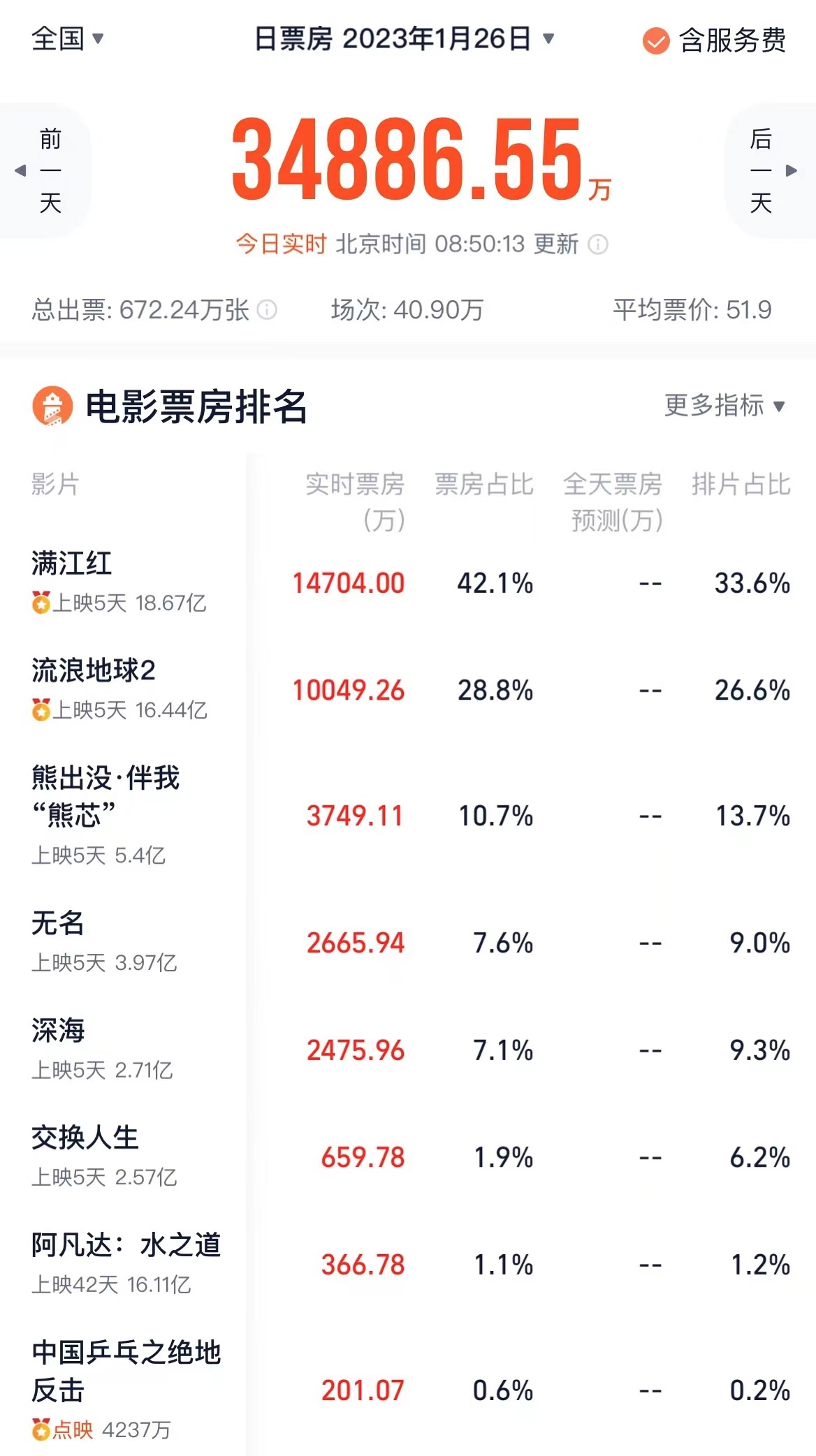
Task: Click info icon beside 总出票
Action: coord(267,309)
